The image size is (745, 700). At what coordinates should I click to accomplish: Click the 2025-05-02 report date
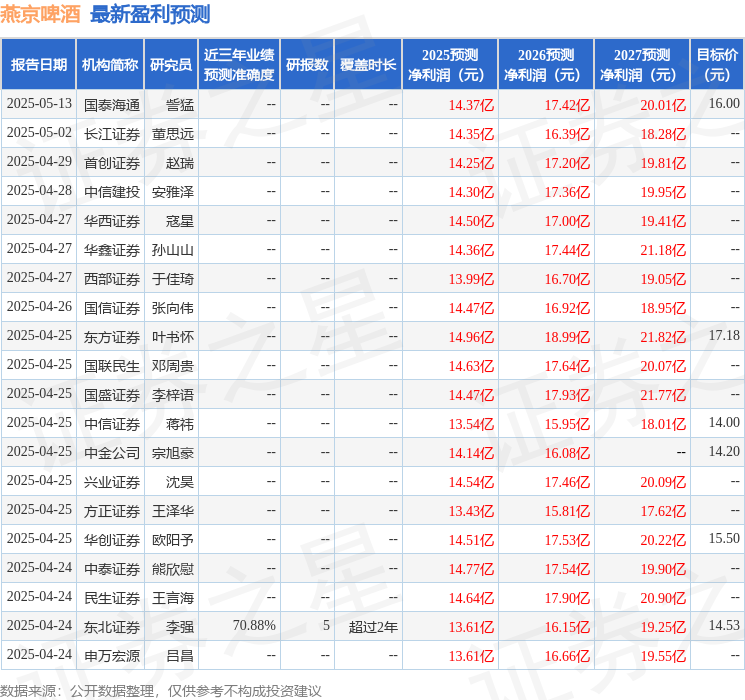39,132
